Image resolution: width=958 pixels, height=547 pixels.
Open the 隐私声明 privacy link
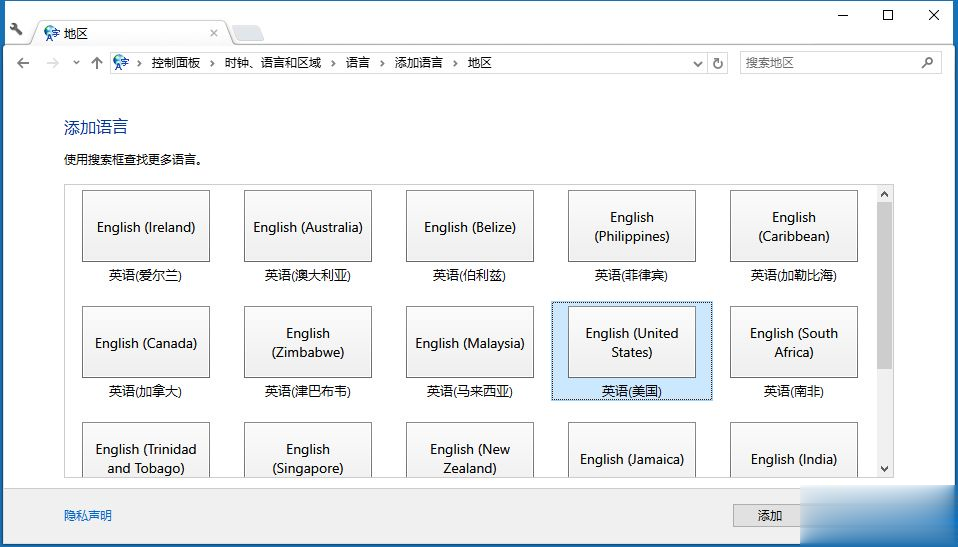(88, 516)
